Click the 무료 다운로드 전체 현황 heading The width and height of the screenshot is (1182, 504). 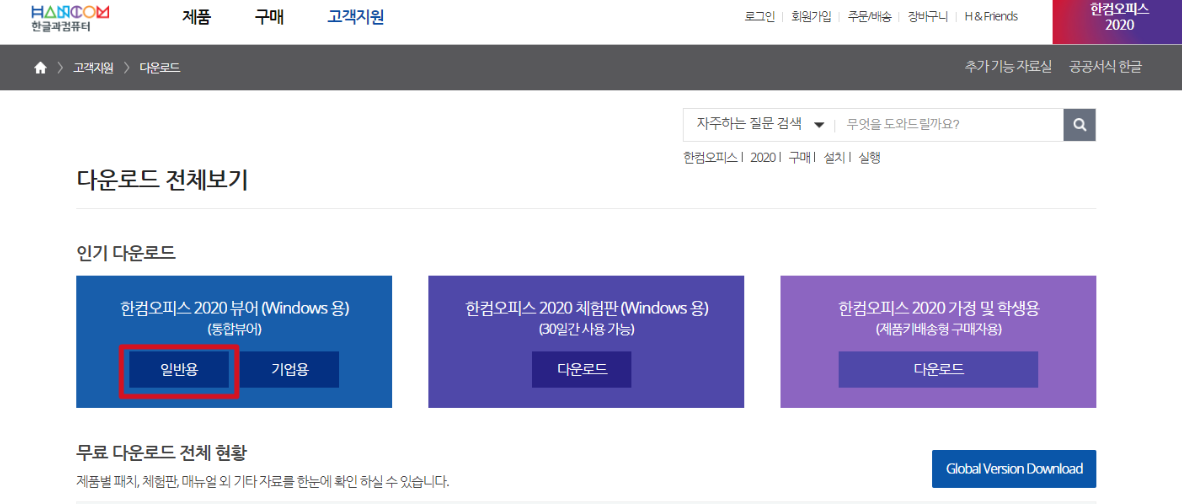tap(162, 454)
